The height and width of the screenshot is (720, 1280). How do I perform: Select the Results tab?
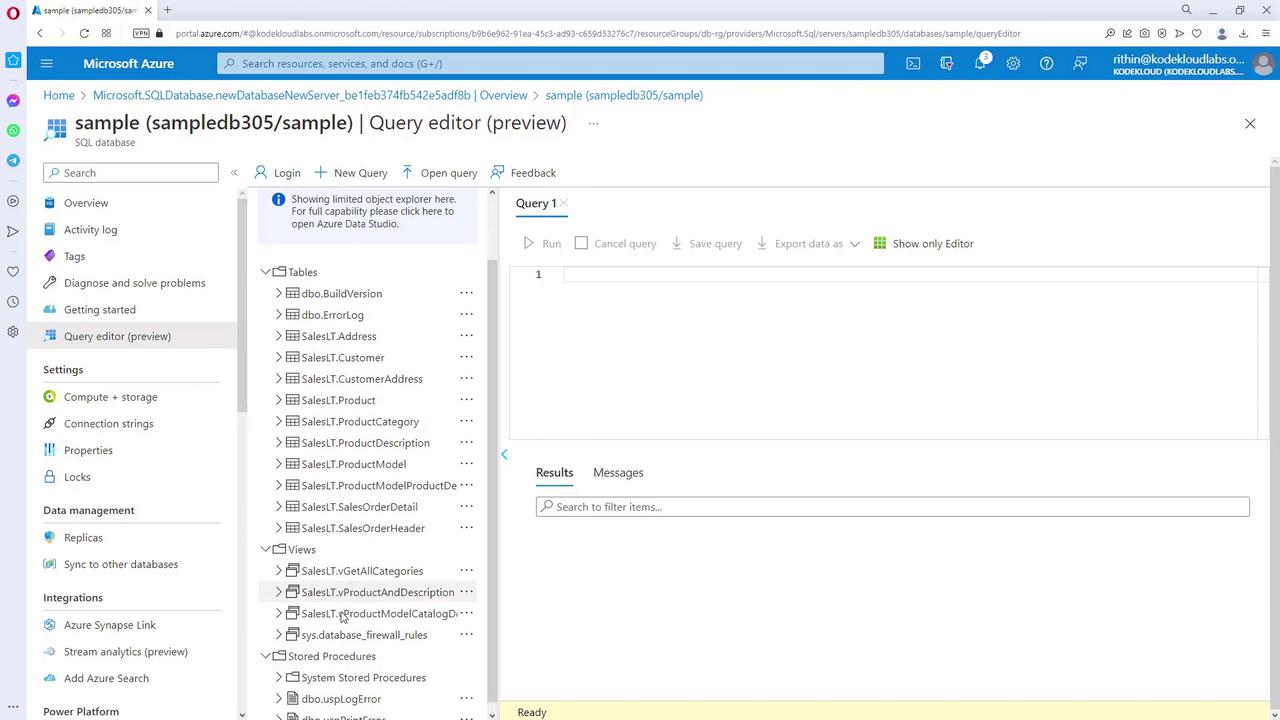554,472
